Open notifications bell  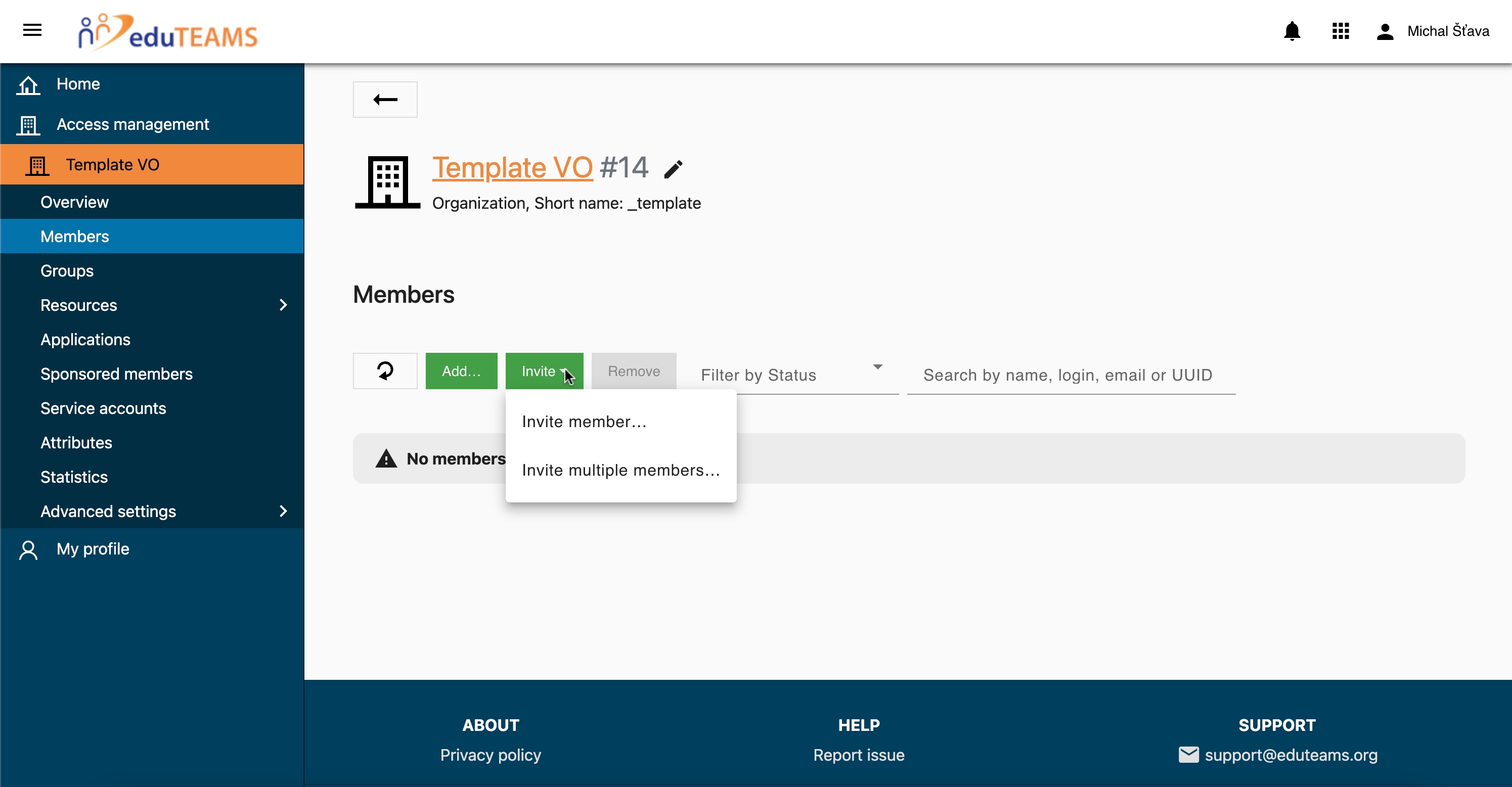[1292, 31]
